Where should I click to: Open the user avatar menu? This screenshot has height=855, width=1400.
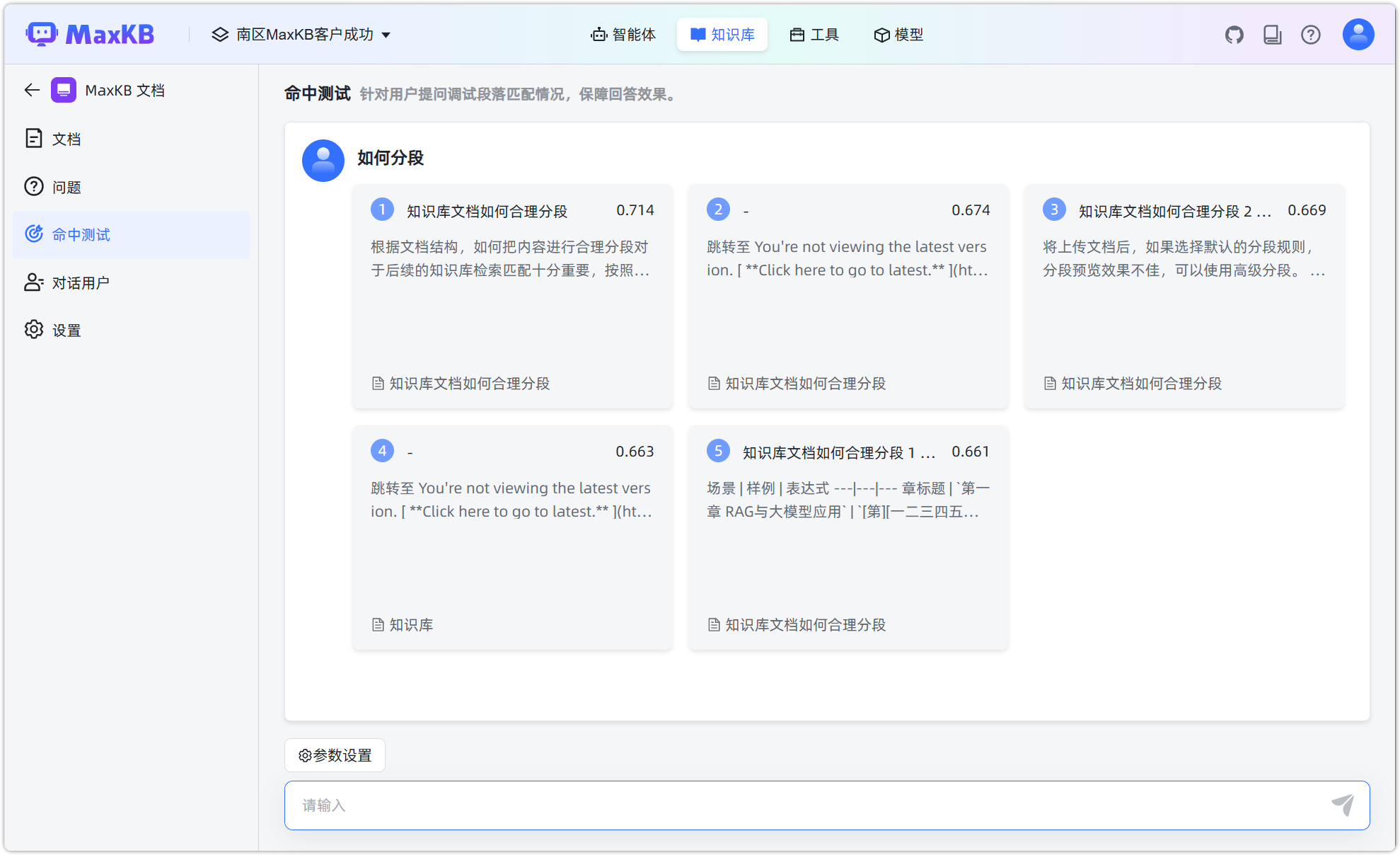tap(1357, 33)
